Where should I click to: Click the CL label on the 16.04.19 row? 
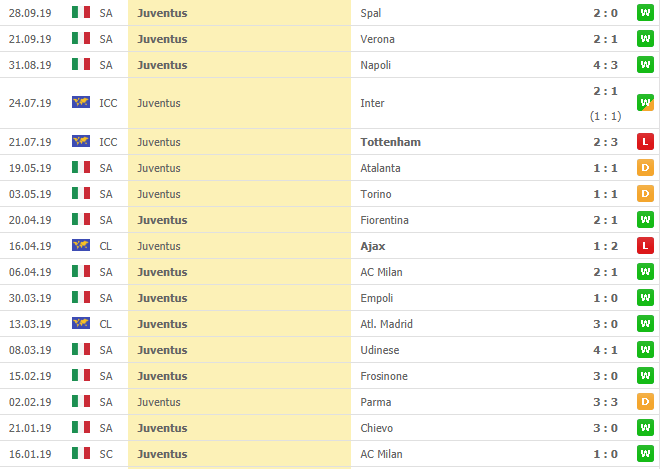coord(107,246)
